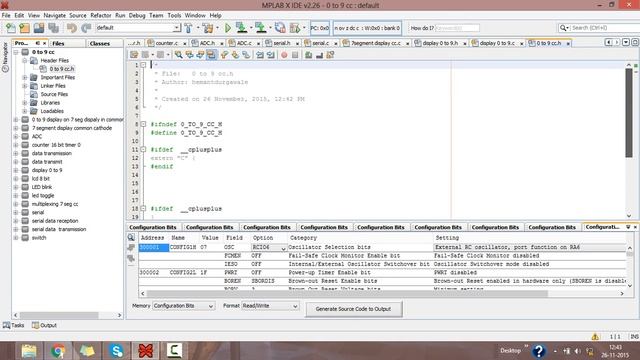
Task: Click the red Start Macro Recording icon
Action: click(x=284, y=55)
